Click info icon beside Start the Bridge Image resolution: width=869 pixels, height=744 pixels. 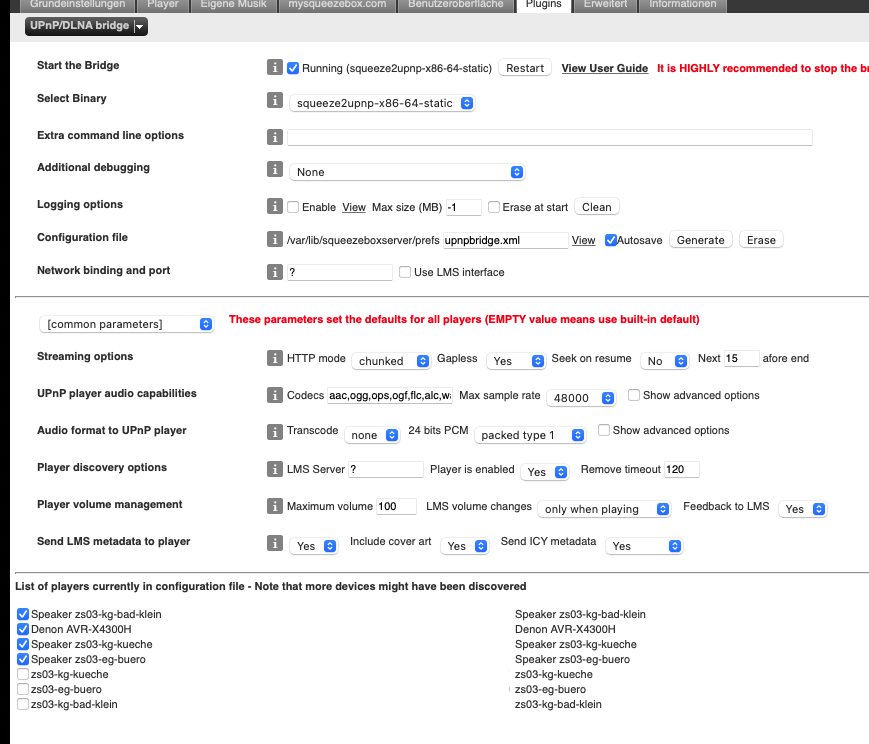[x=275, y=68]
